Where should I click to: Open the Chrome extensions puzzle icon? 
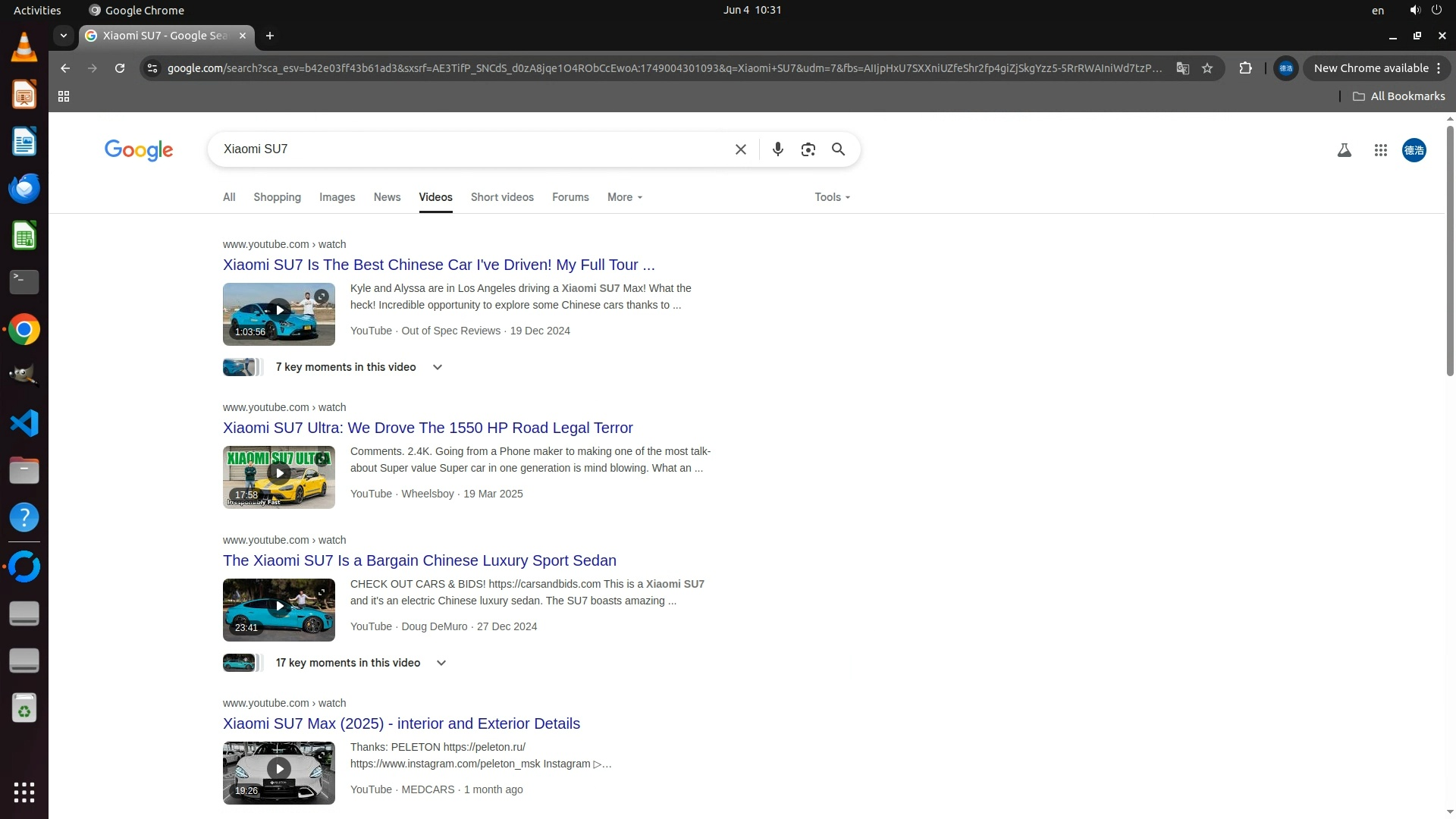[1245, 68]
